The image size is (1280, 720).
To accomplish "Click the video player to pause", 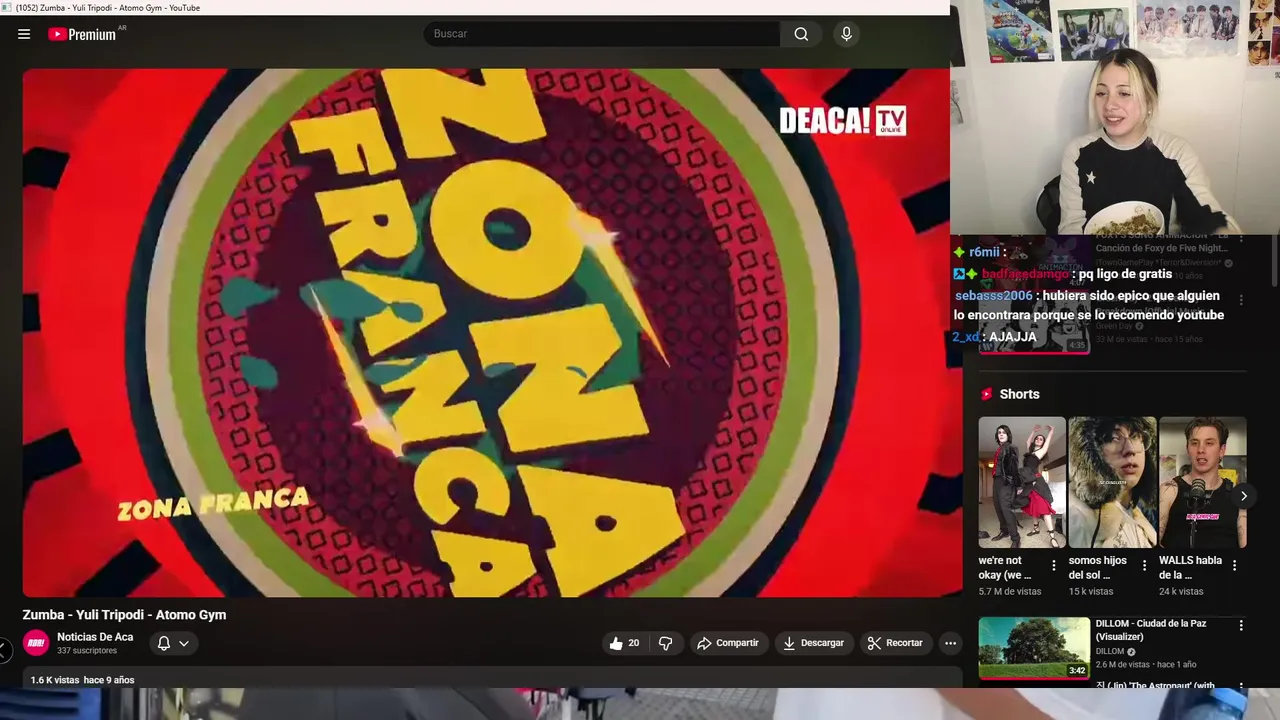I will pyautogui.click(x=492, y=332).
